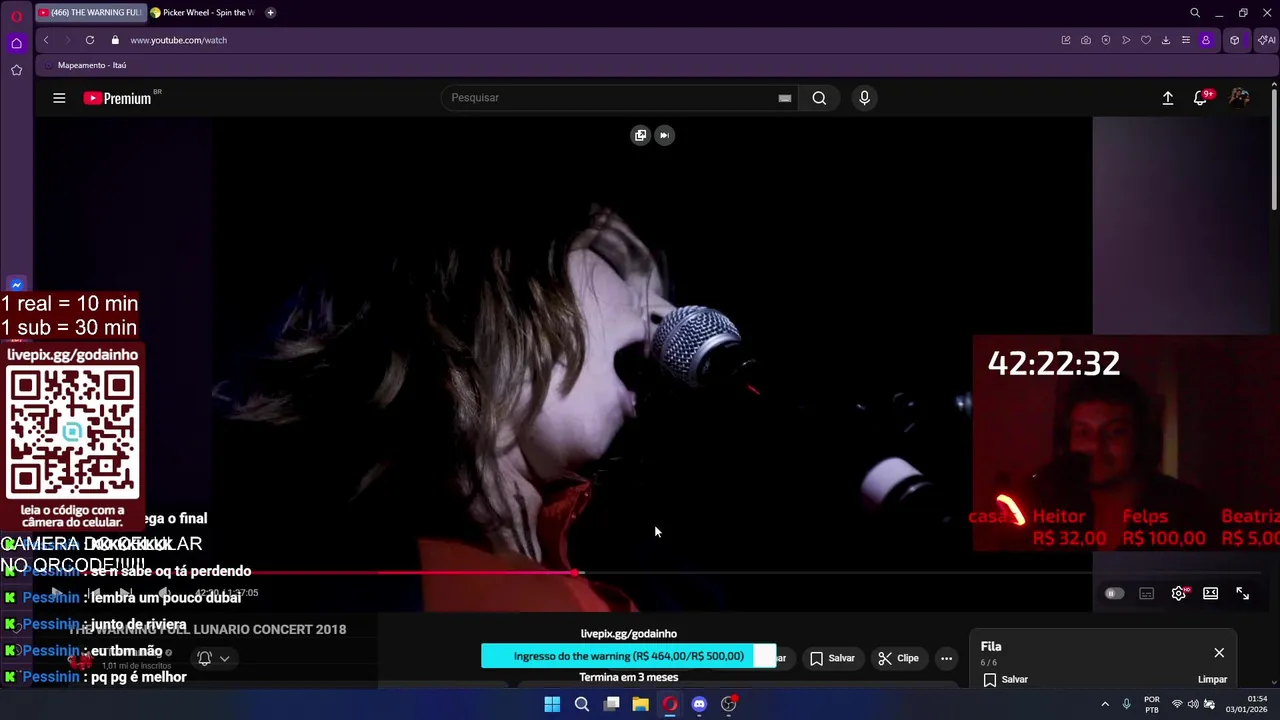Enter fullscreen on the video player
Screen dimensions: 1280x720
(1242, 593)
